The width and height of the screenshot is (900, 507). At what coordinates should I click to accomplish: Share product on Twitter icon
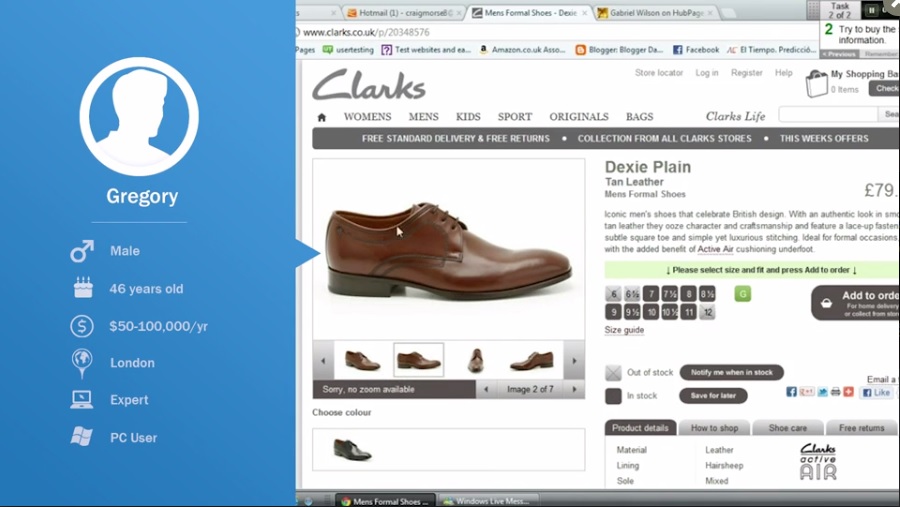[823, 392]
